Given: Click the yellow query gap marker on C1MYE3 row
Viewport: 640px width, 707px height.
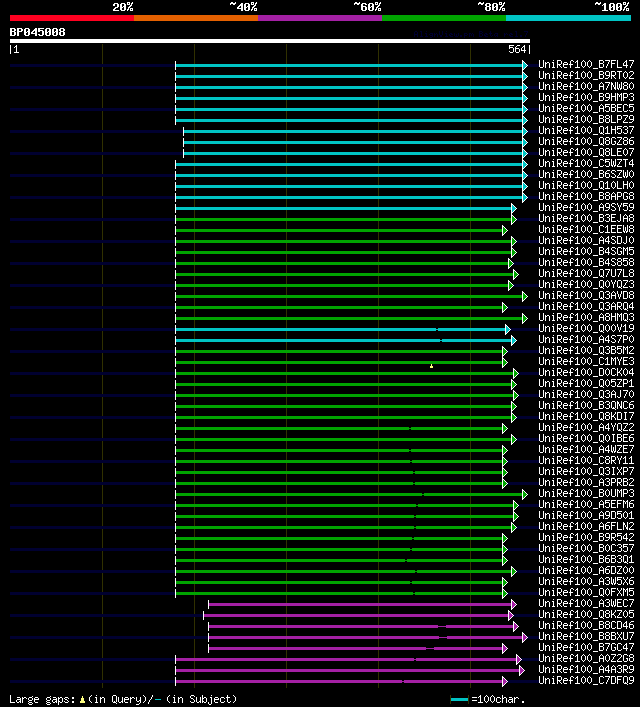Looking at the screenshot, I should [432, 366].
